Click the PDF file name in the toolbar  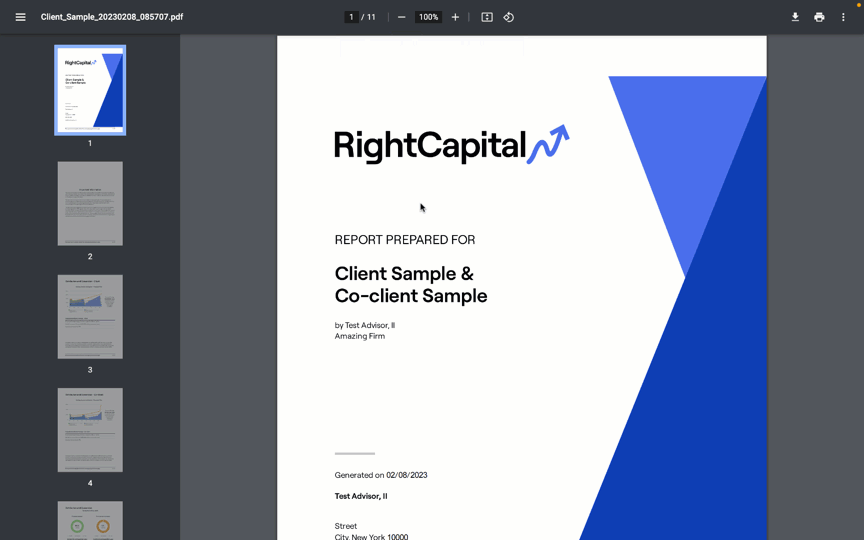click(112, 17)
